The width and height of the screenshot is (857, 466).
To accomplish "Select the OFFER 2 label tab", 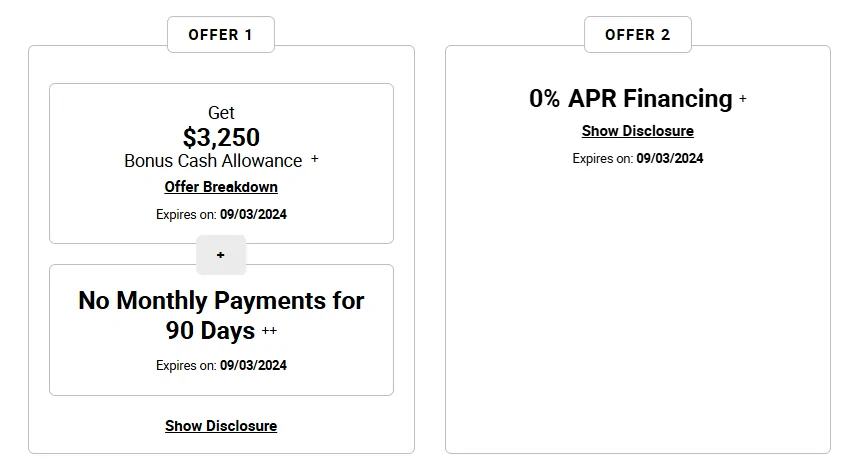I will click(x=638, y=34).
